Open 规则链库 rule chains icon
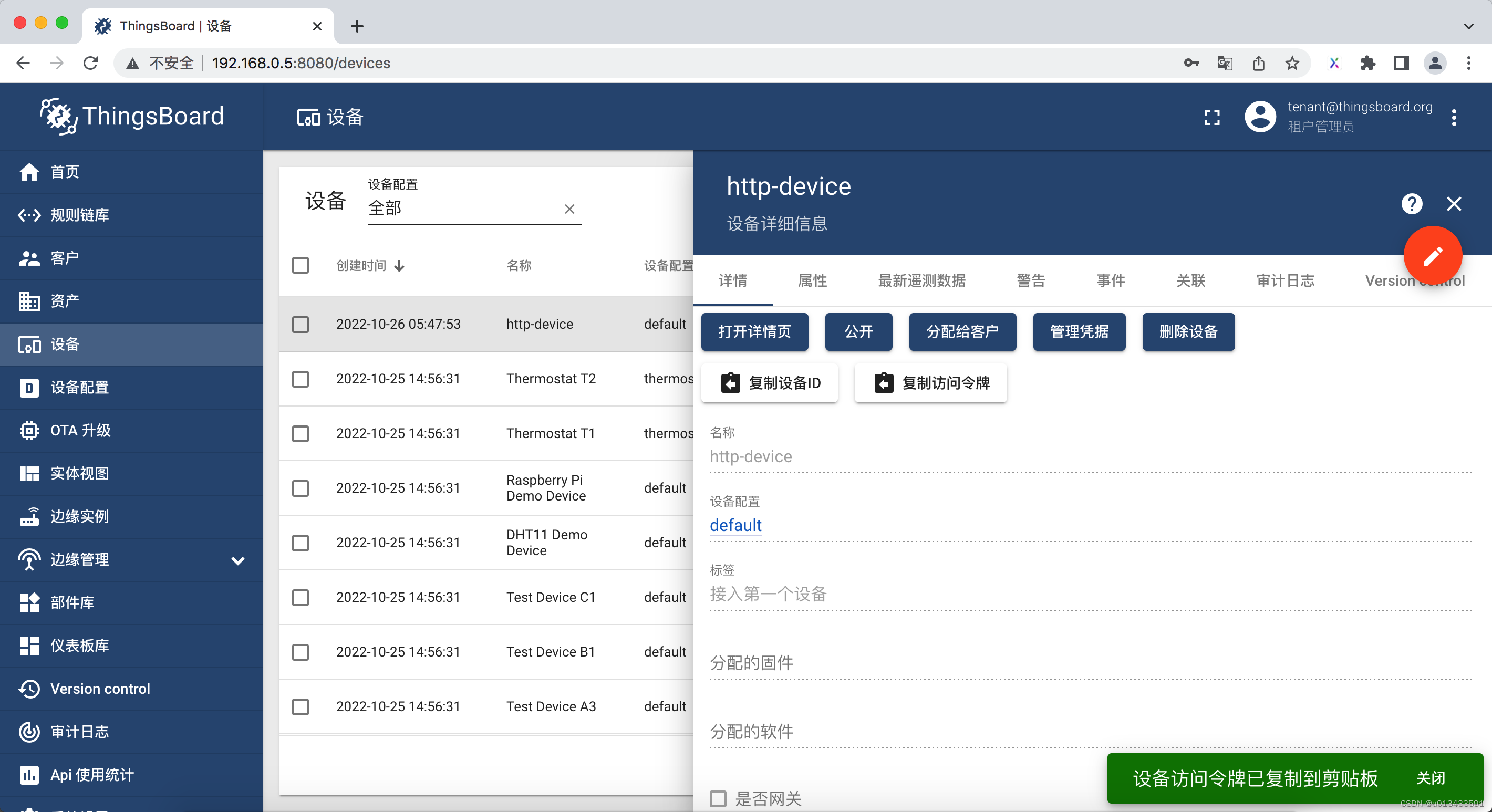This screenshot has width=1492, height=812. point(29,215)
